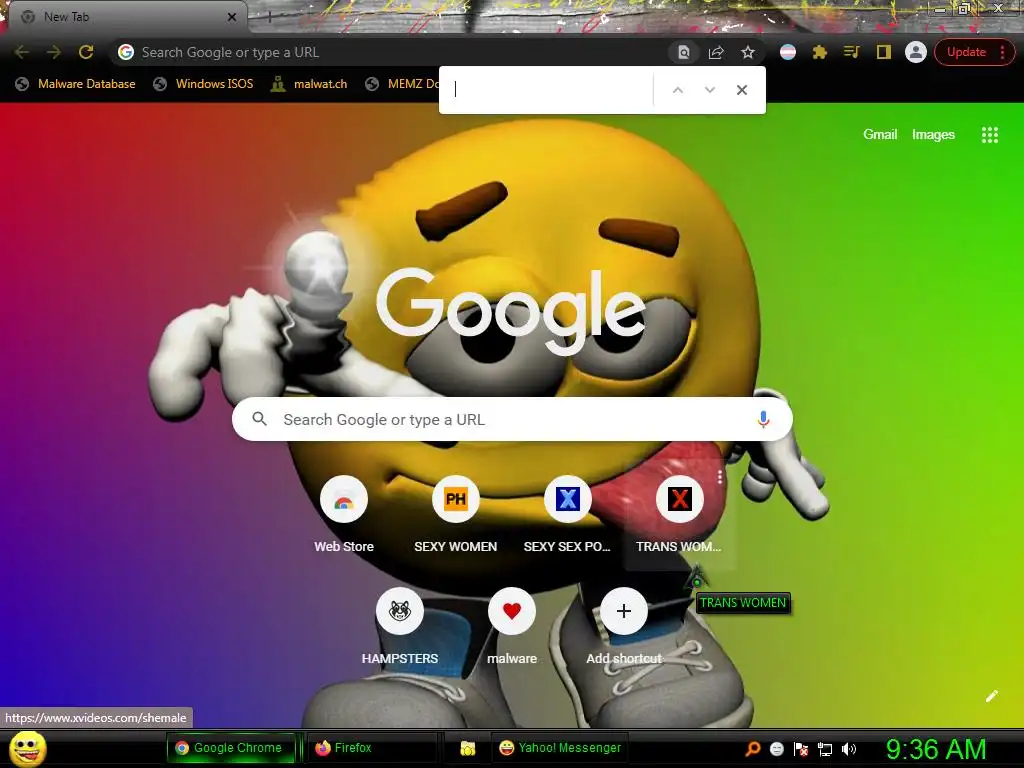
Task: Open the Windows ISOS bookmark
Action: coord(203,84)
